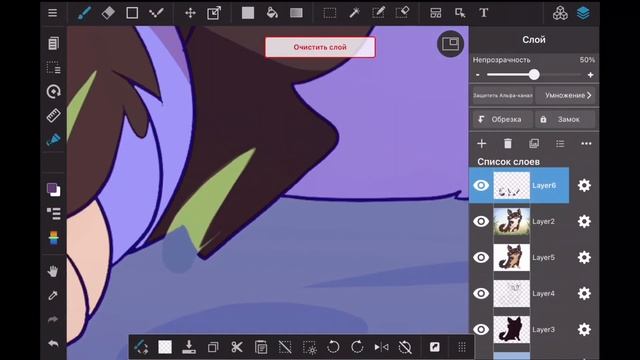
Task: Open the hamburger main menu
Action: click(x=53, y=13)
